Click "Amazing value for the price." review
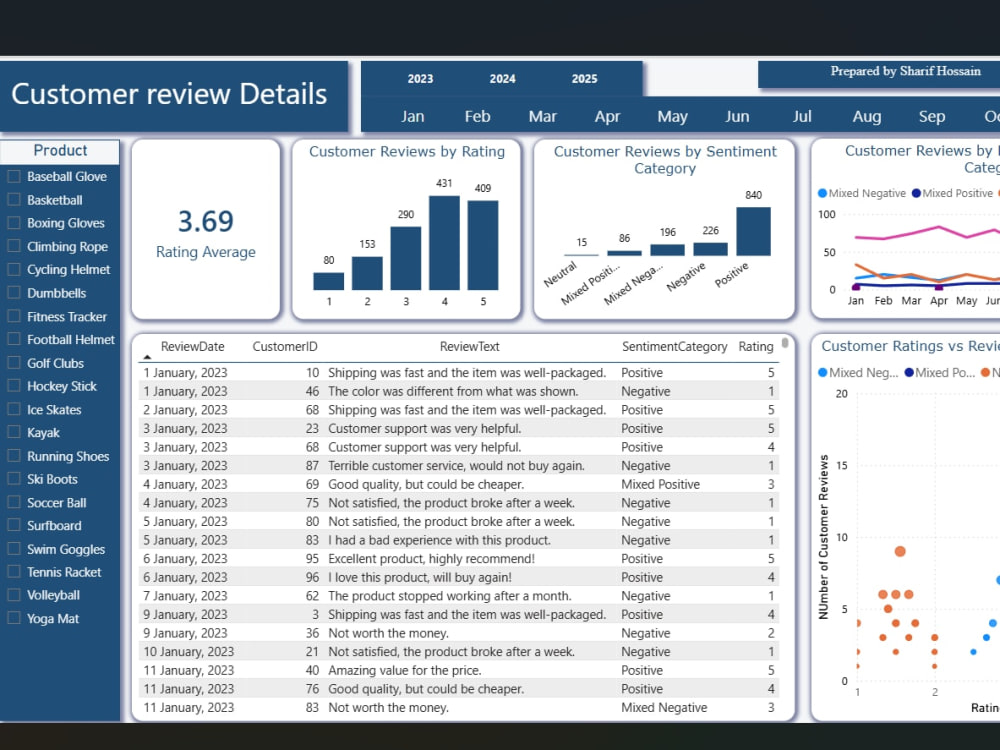The width and height of the screenshot is (1000, 750). pyautogui.click(x=405, y=670)
